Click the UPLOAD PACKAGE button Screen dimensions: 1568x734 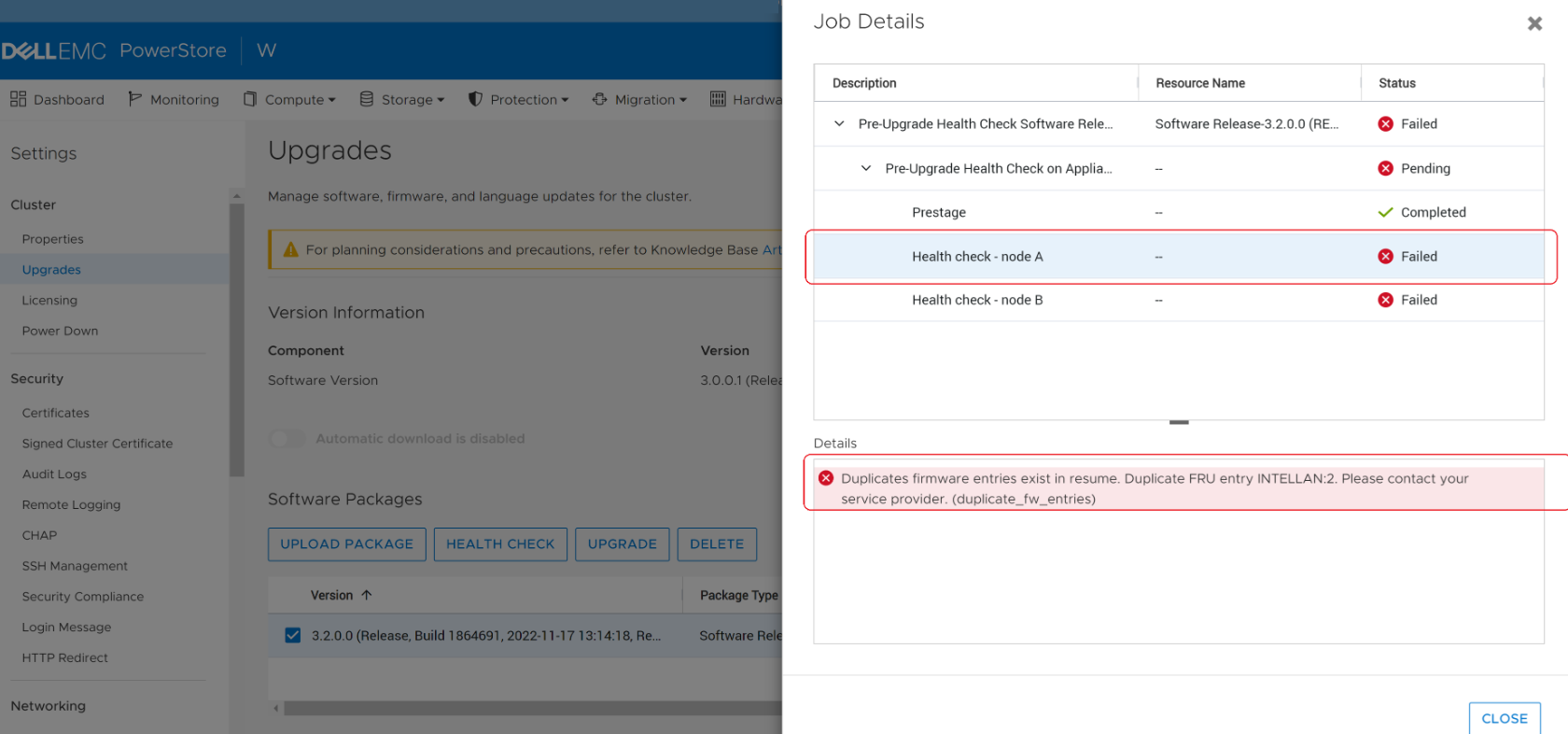[346, 544]
